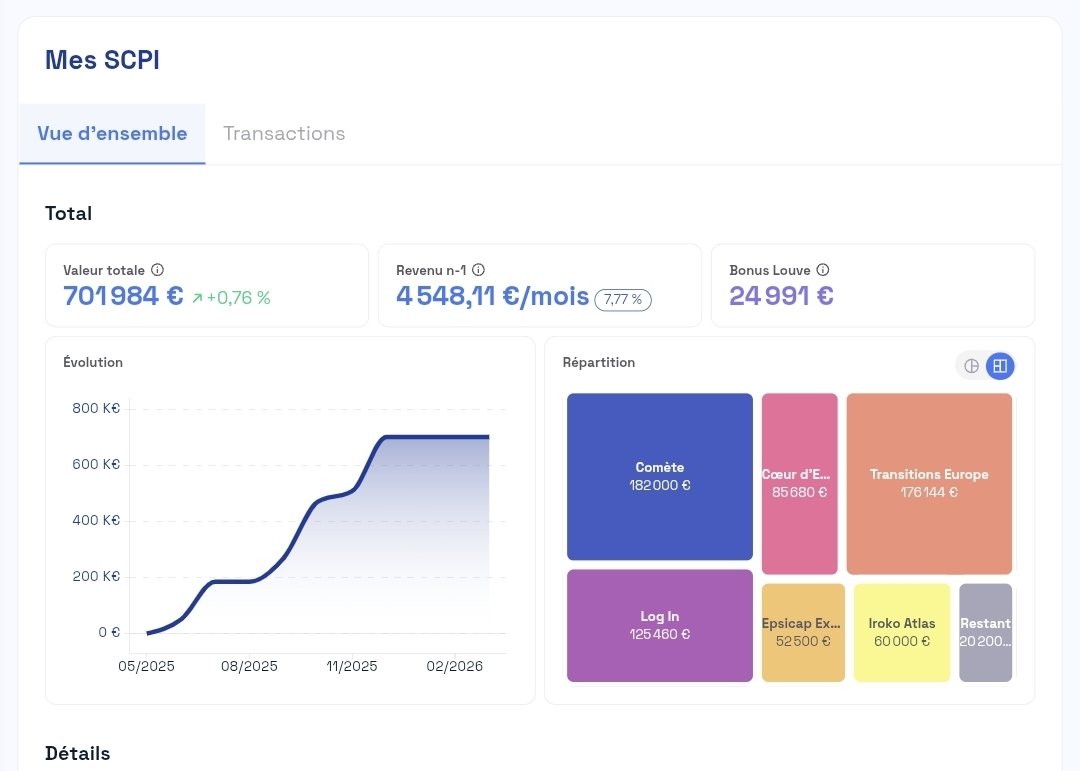Open the Transitions Europe tile
Viewport: 1080px width, 771px height.
click(929, 483)
